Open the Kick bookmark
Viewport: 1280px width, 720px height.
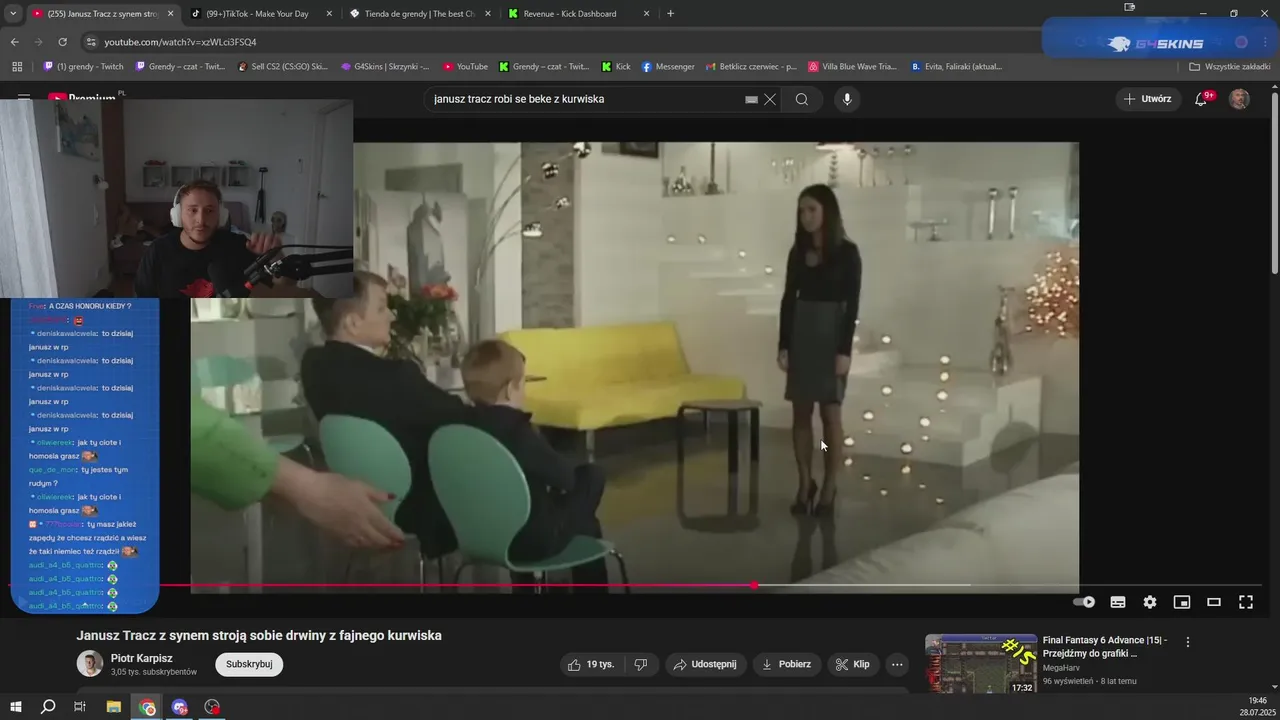pos(616,67)
